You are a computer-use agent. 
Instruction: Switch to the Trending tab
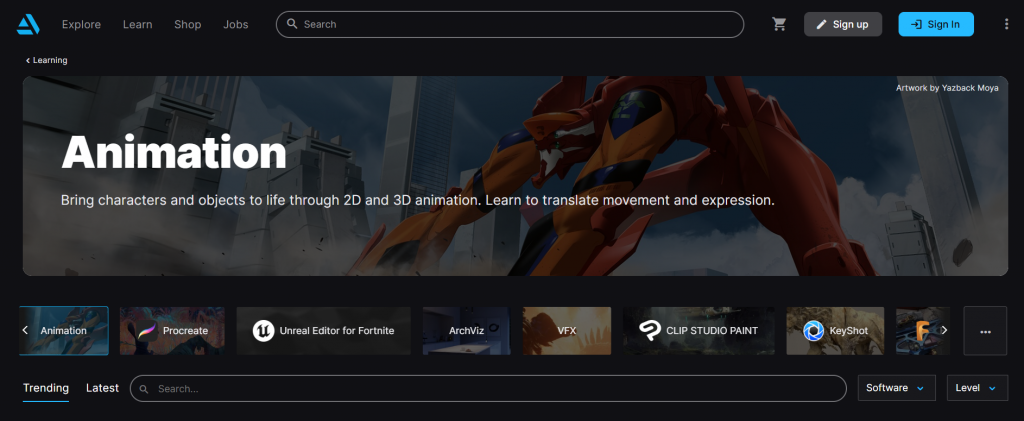[46, 388]
